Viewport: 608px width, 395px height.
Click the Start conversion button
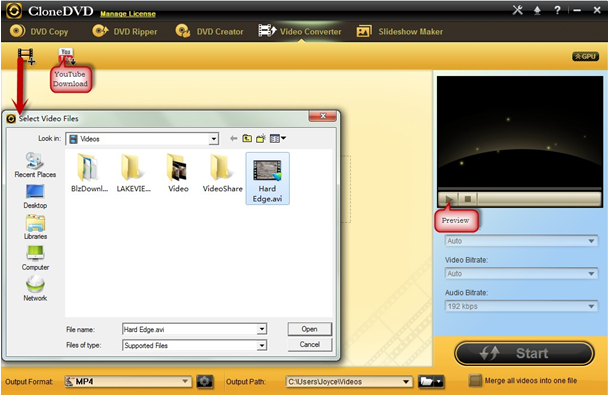tap(524, 353)
